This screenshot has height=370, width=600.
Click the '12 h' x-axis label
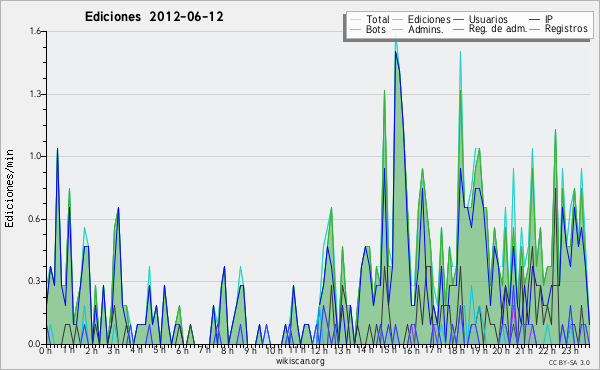[319, 351]
